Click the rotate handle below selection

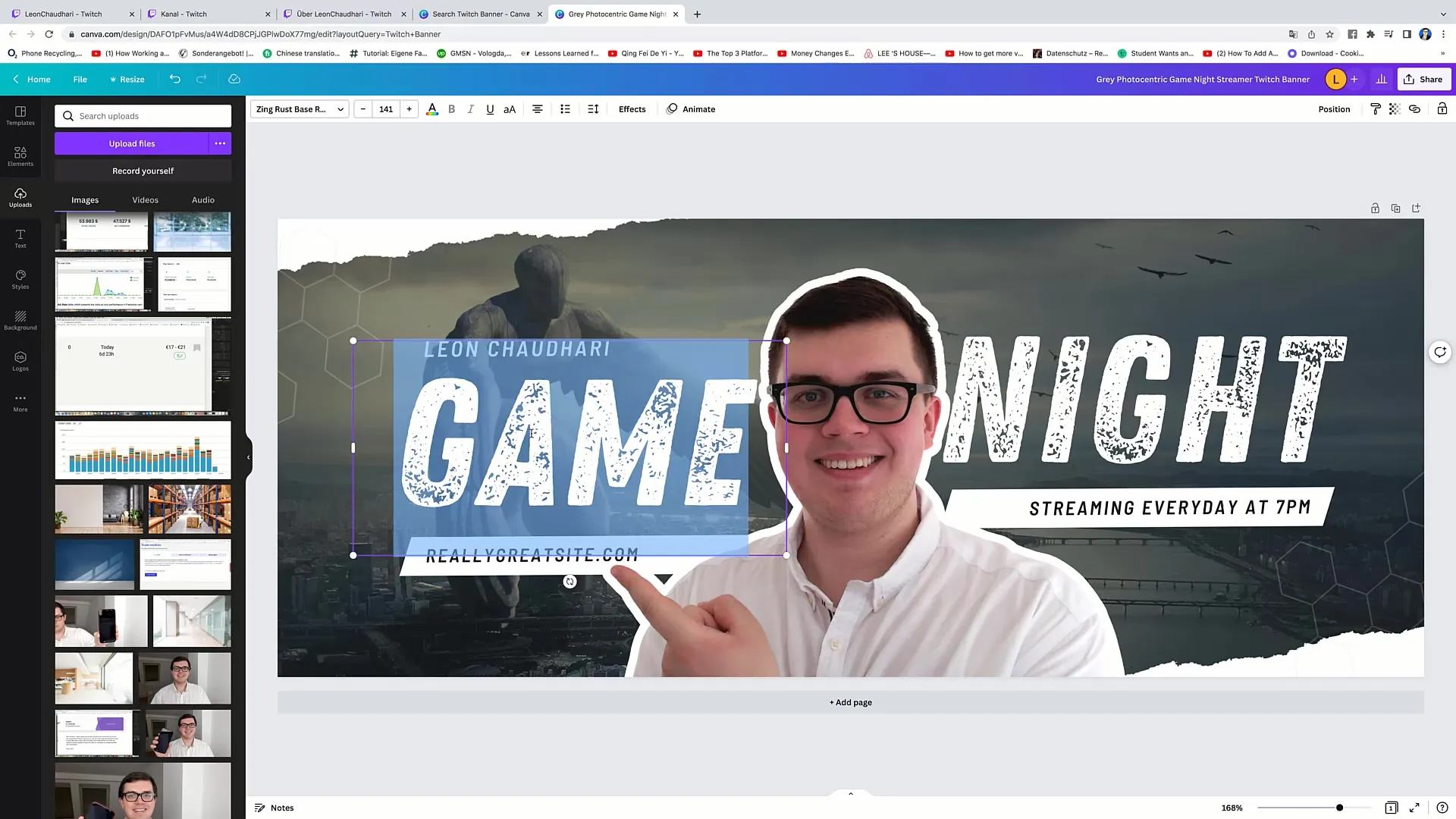[x=570, y=582]
